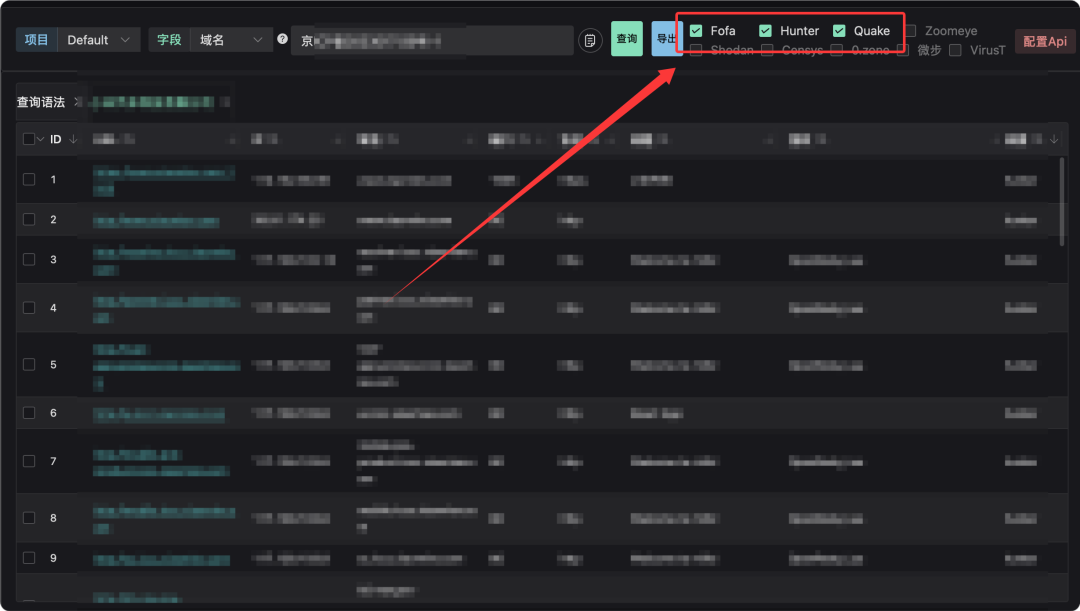Image resolution: width=1080 pixels, height=611 pixels.
Task: Sort table by ID arrow icon
Action: tap(73, 139)
